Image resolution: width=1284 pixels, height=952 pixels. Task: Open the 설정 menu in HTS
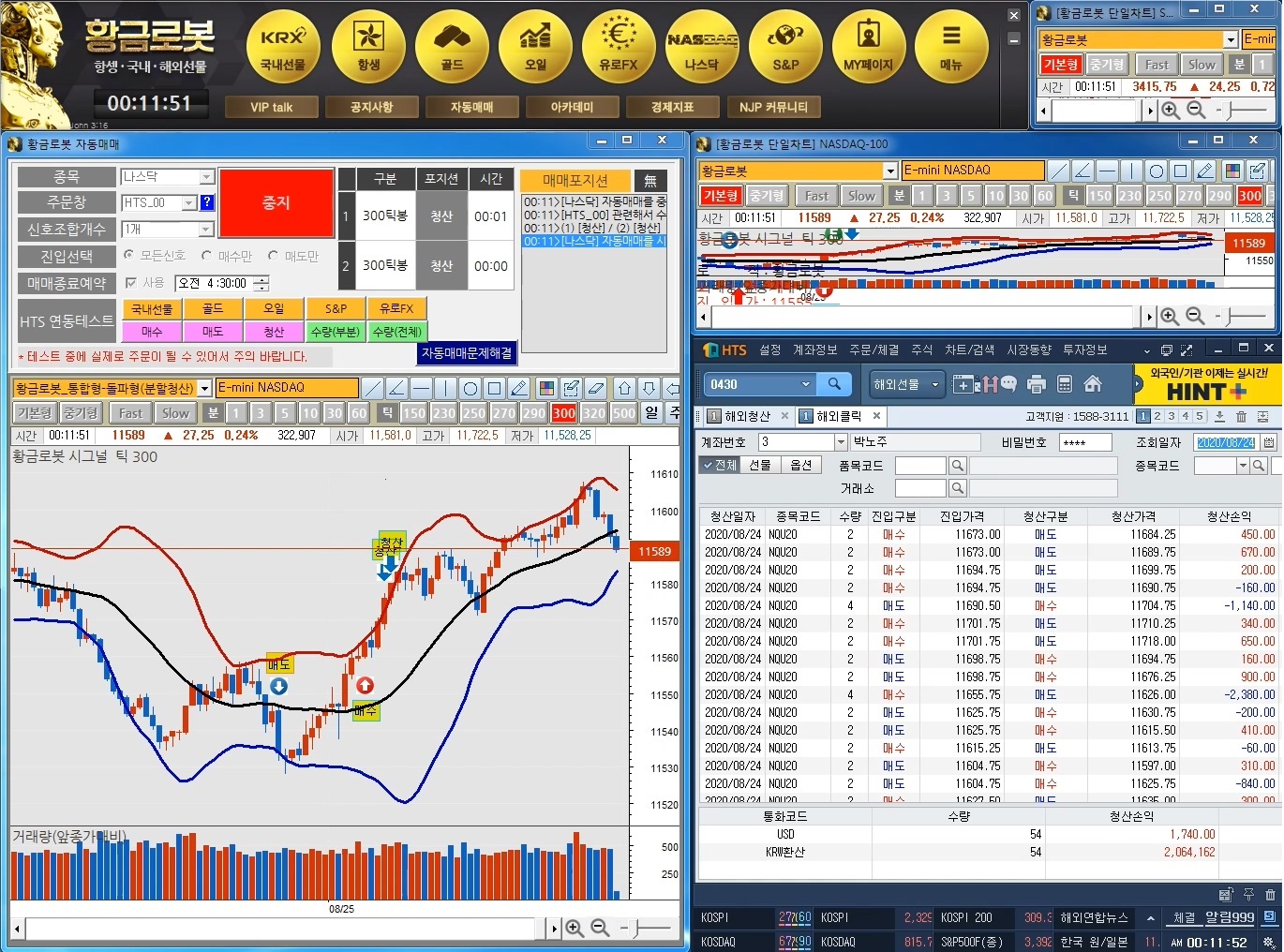(770, 350)
